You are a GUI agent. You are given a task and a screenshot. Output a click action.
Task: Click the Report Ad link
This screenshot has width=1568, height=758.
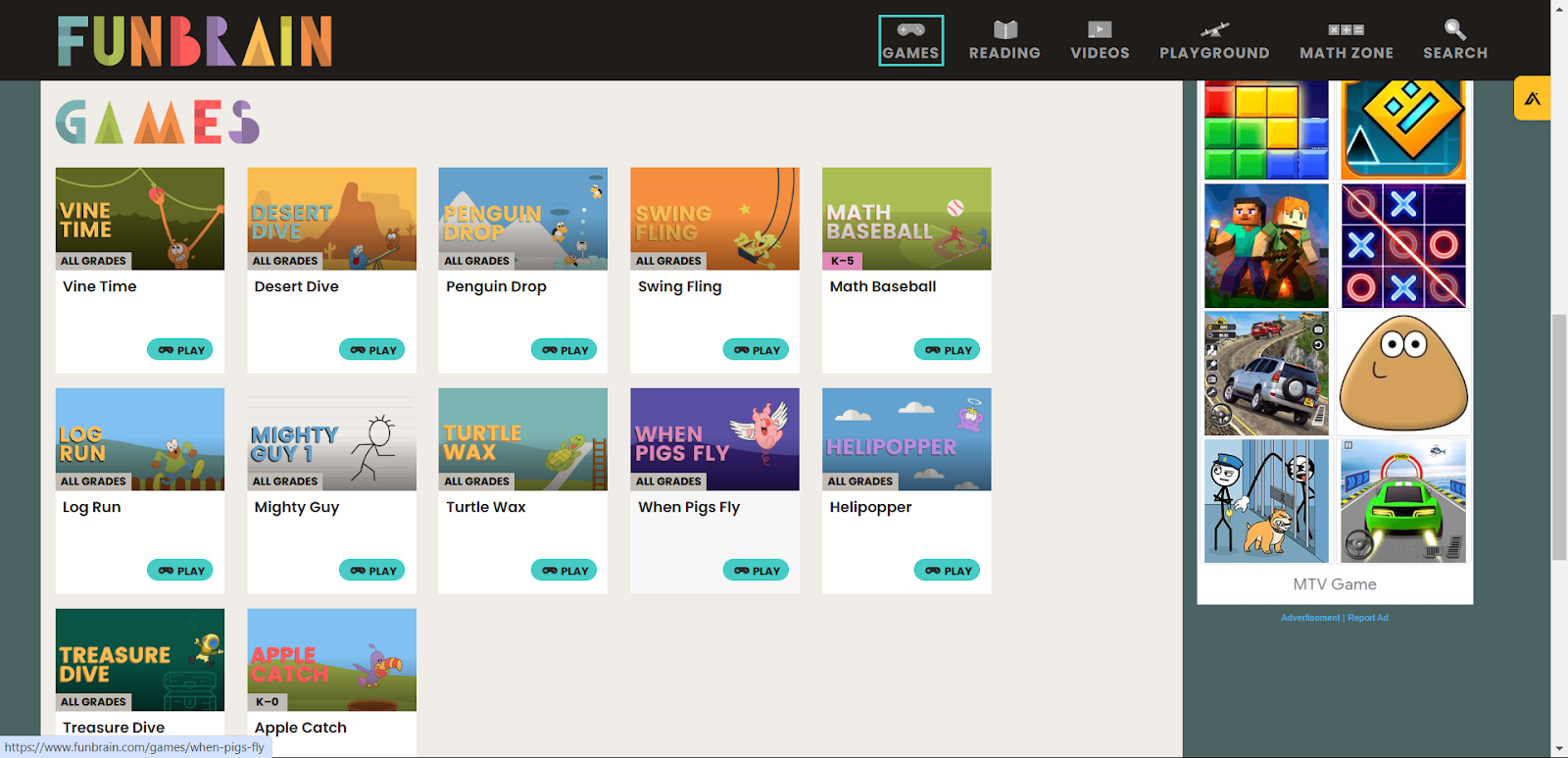[x=1367, y=618]
